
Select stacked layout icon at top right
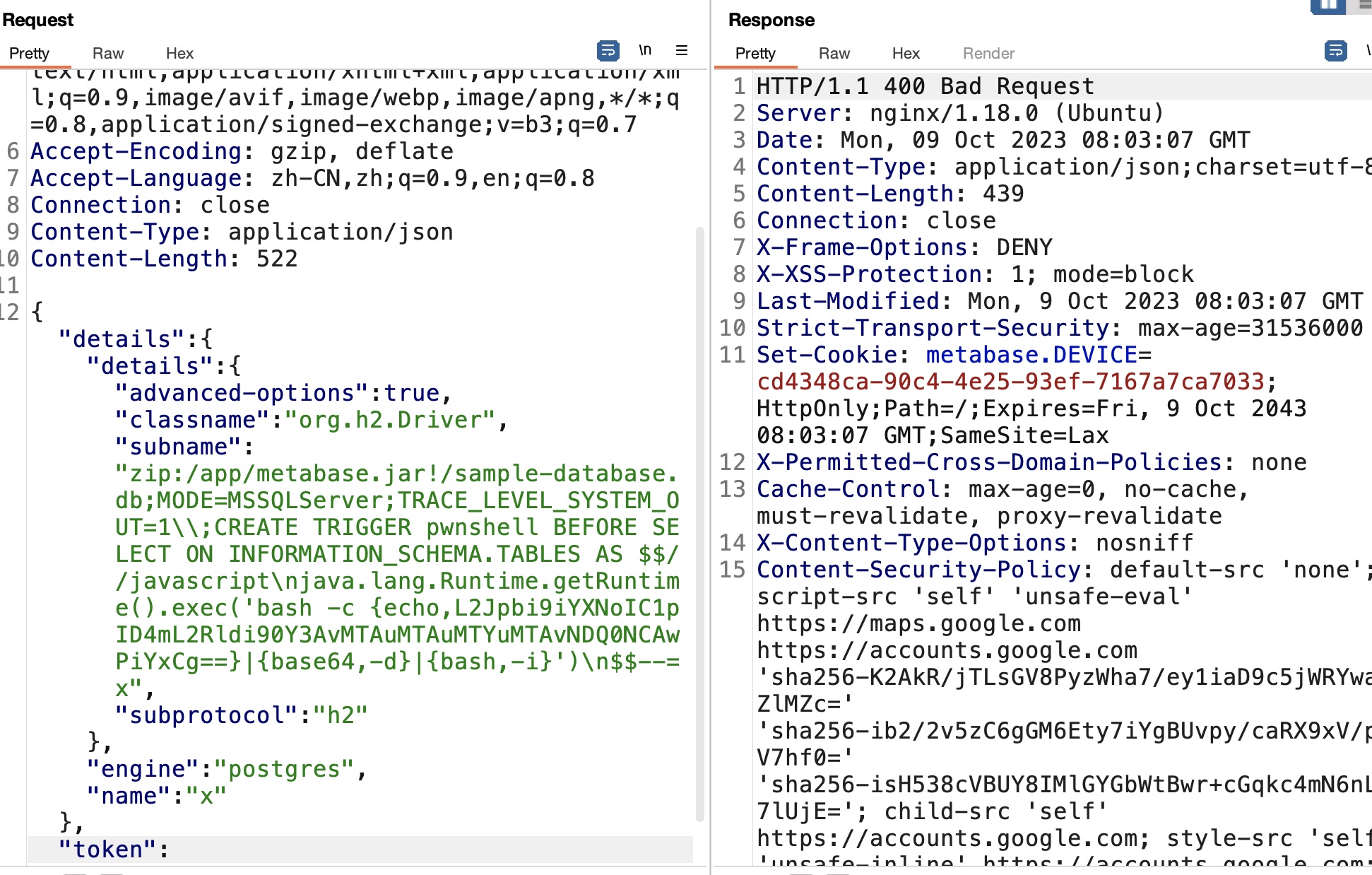point(1365,6)
